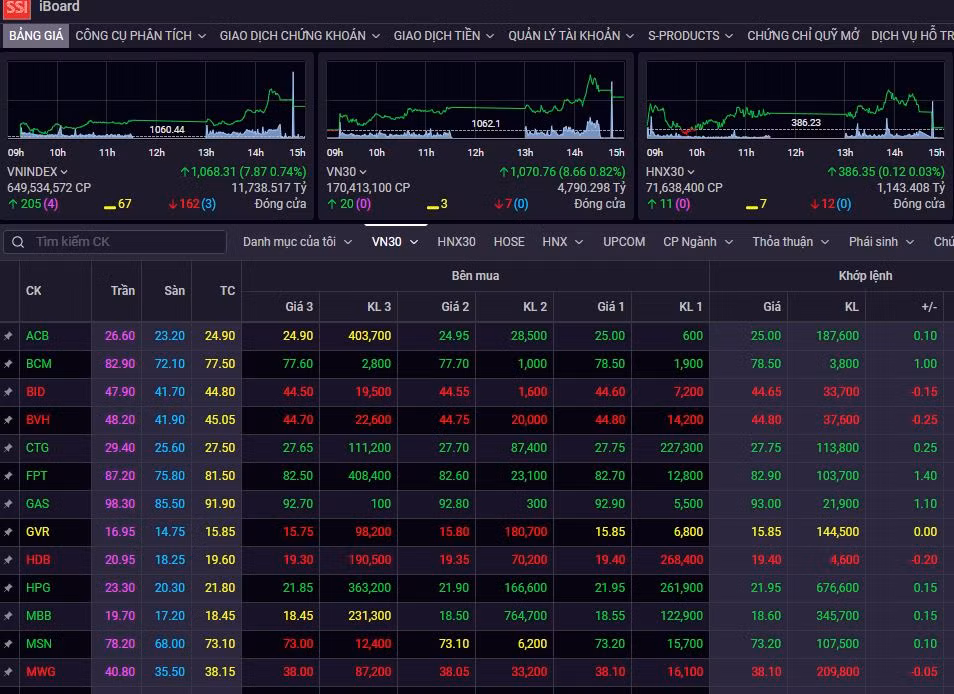Click the +/- column header
This screenshot has width=954, height=694.
[929, 307]
